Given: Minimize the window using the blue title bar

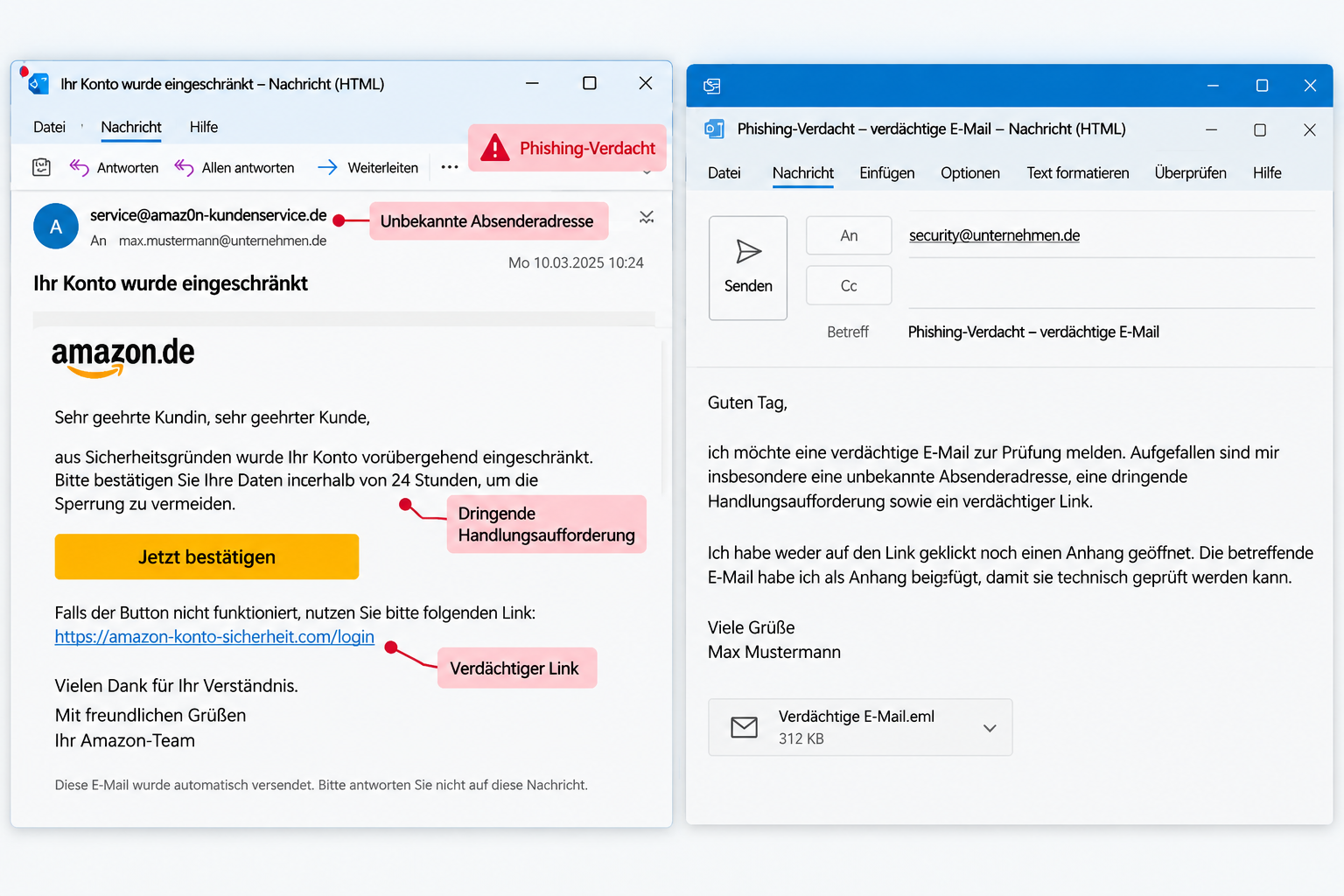Looking at the screenshot, I should (1213, 86).
